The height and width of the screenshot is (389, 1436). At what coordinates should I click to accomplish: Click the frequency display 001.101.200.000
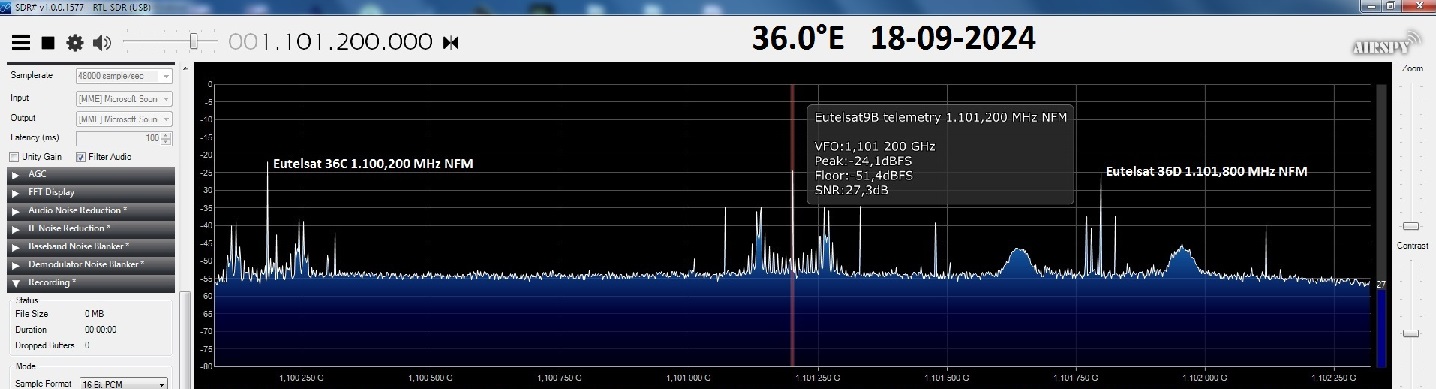pyautogui.click(x=331, y=43)
